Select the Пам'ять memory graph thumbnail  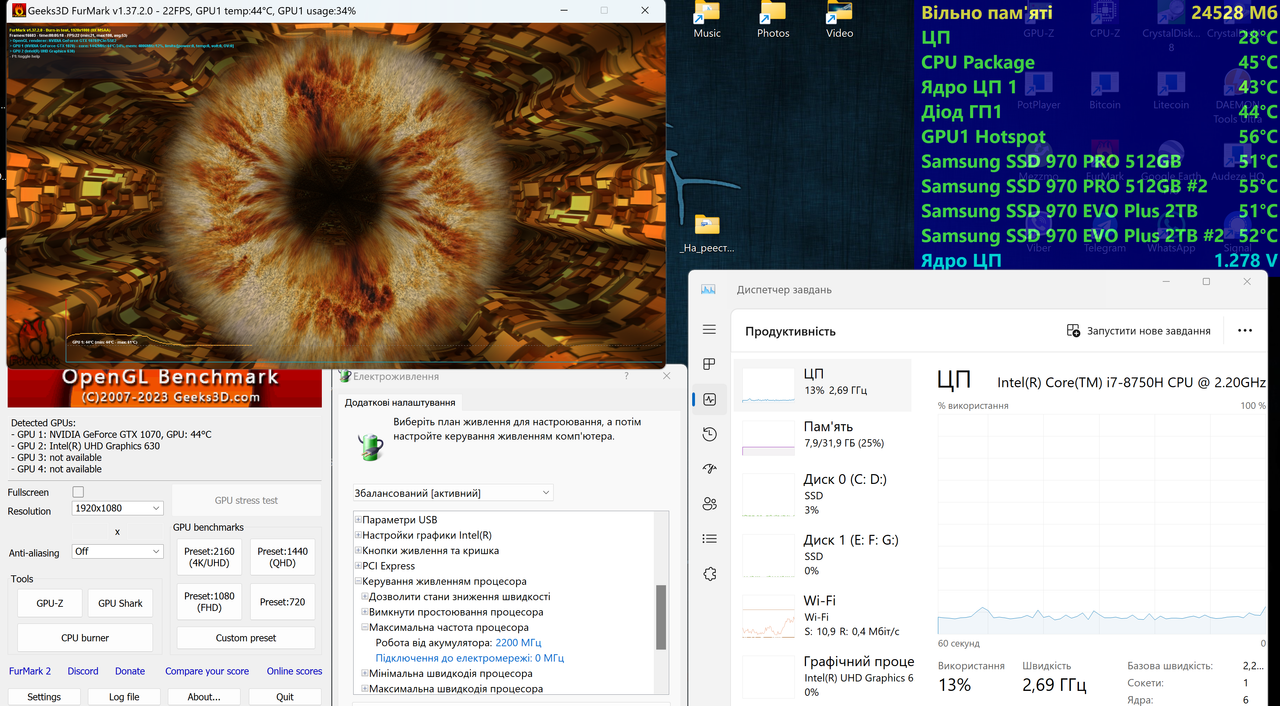point(767,436)
